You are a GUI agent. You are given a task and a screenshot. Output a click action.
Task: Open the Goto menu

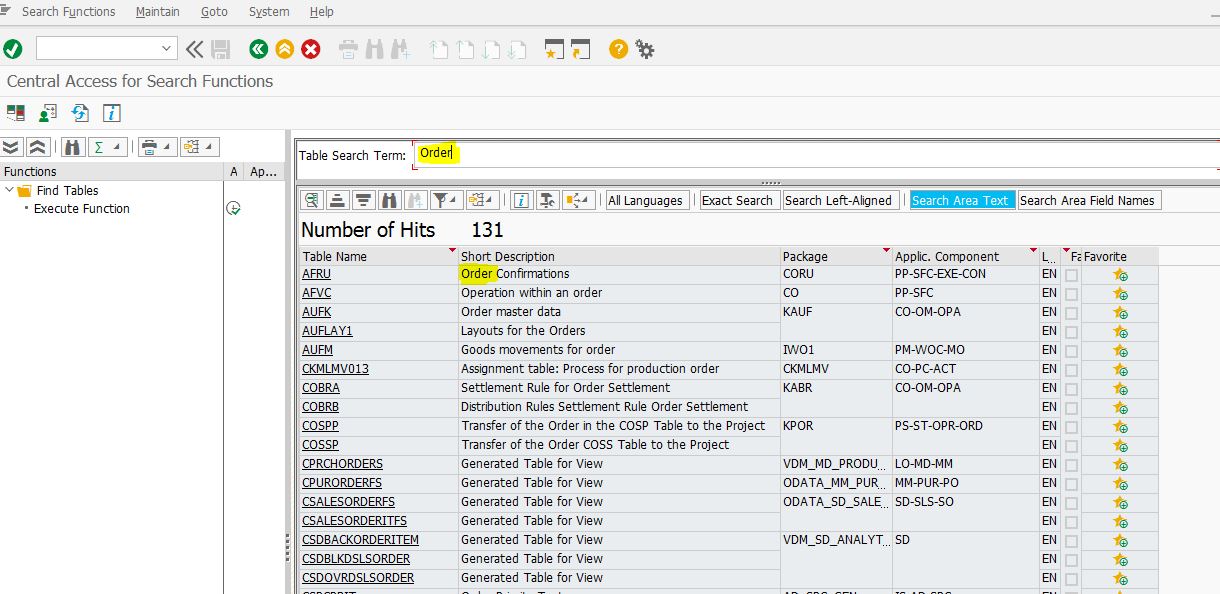214,12
